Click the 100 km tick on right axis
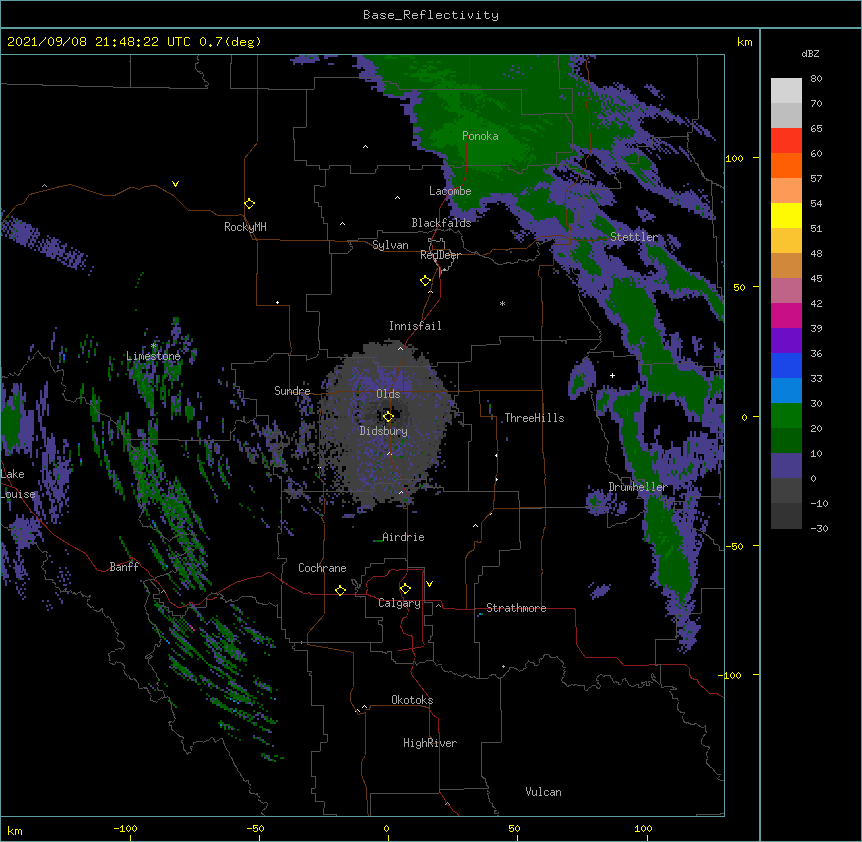 (734, 158)
